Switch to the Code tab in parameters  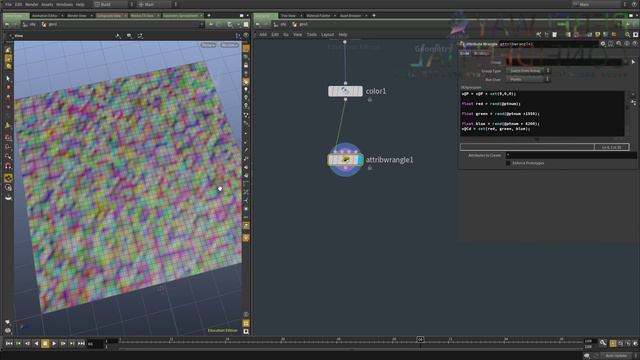coord(464,53)
